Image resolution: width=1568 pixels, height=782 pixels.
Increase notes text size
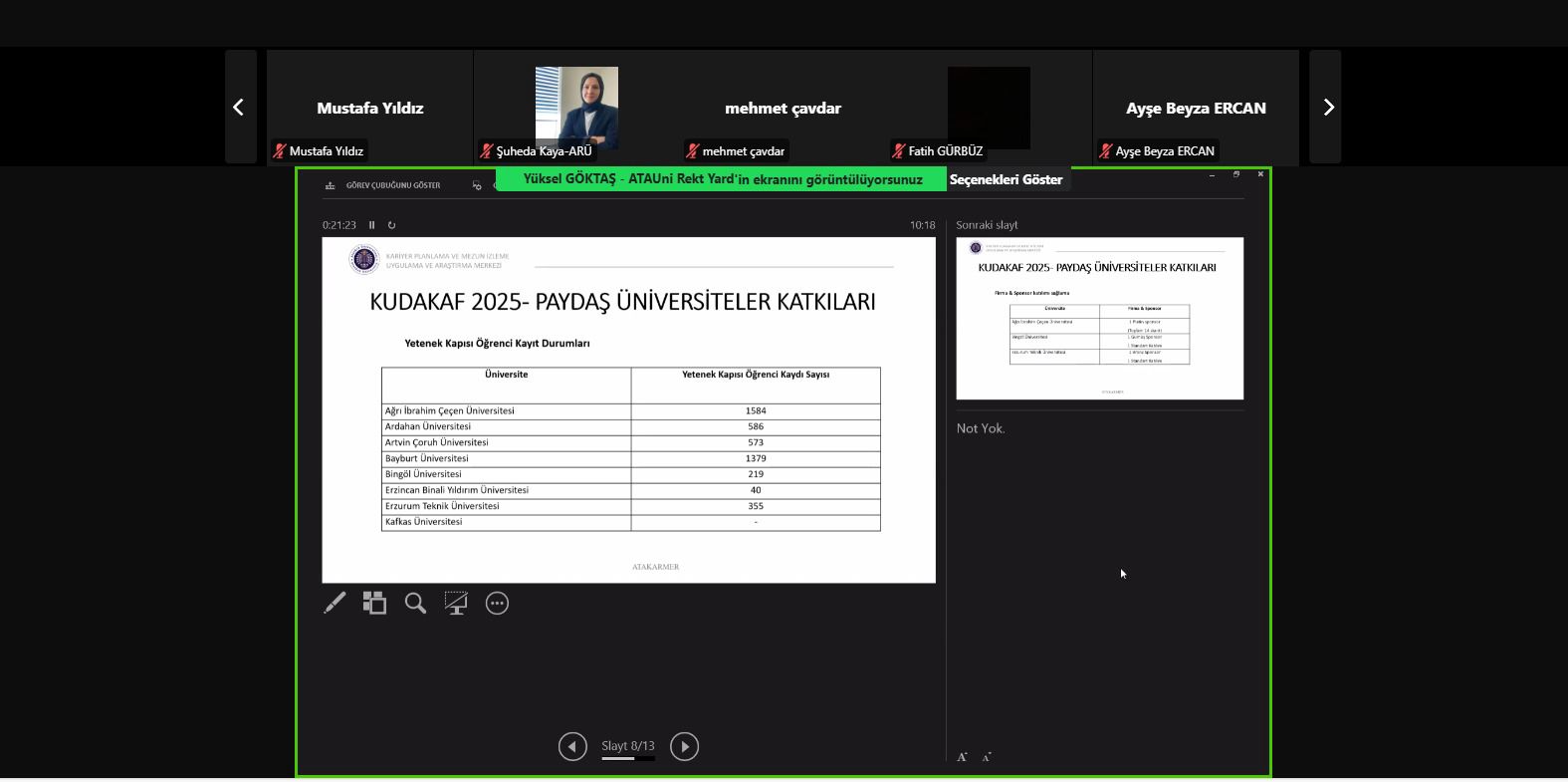click(962, 757)
